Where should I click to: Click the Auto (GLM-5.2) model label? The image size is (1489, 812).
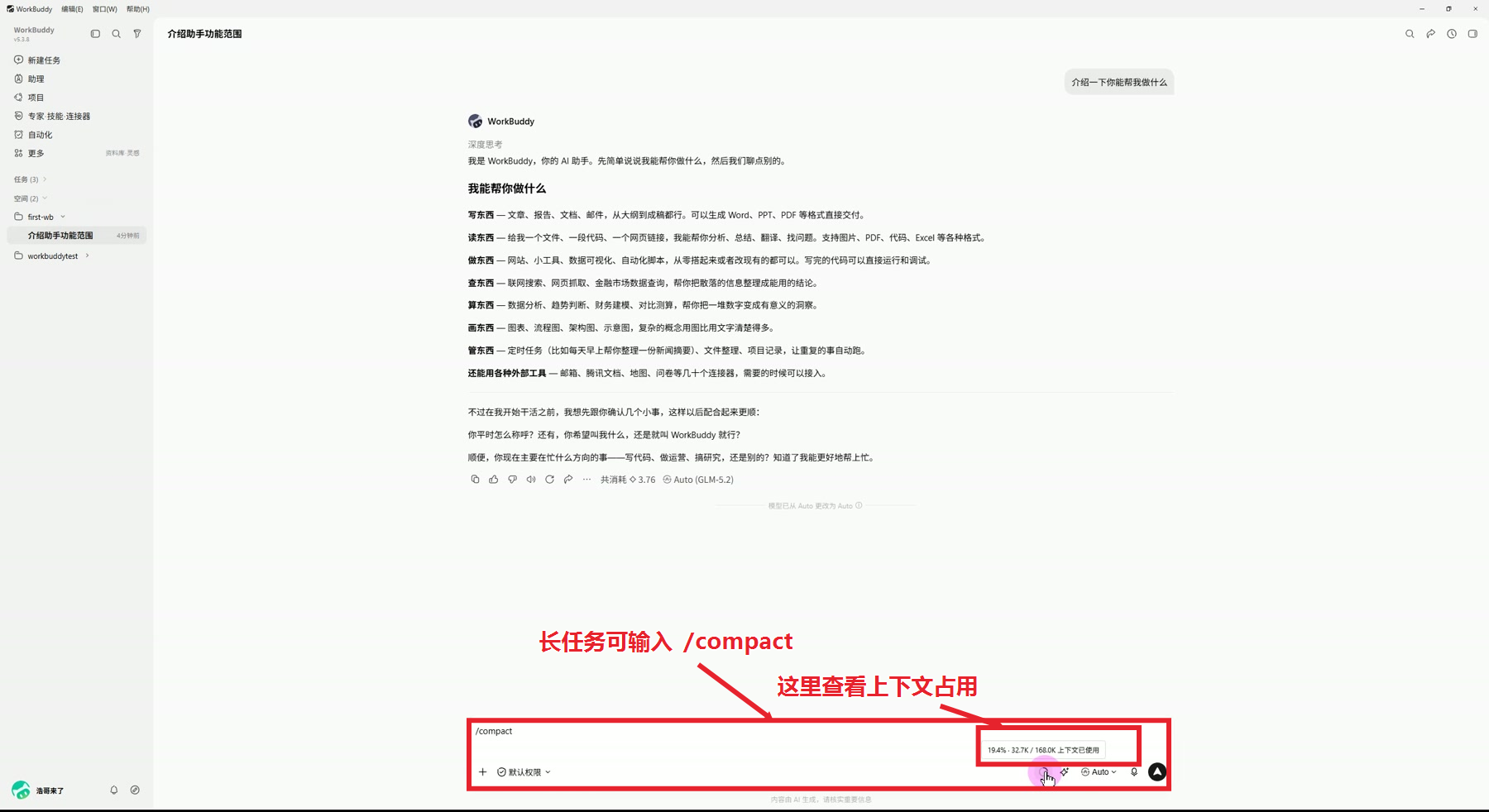(x=698, y=480)
